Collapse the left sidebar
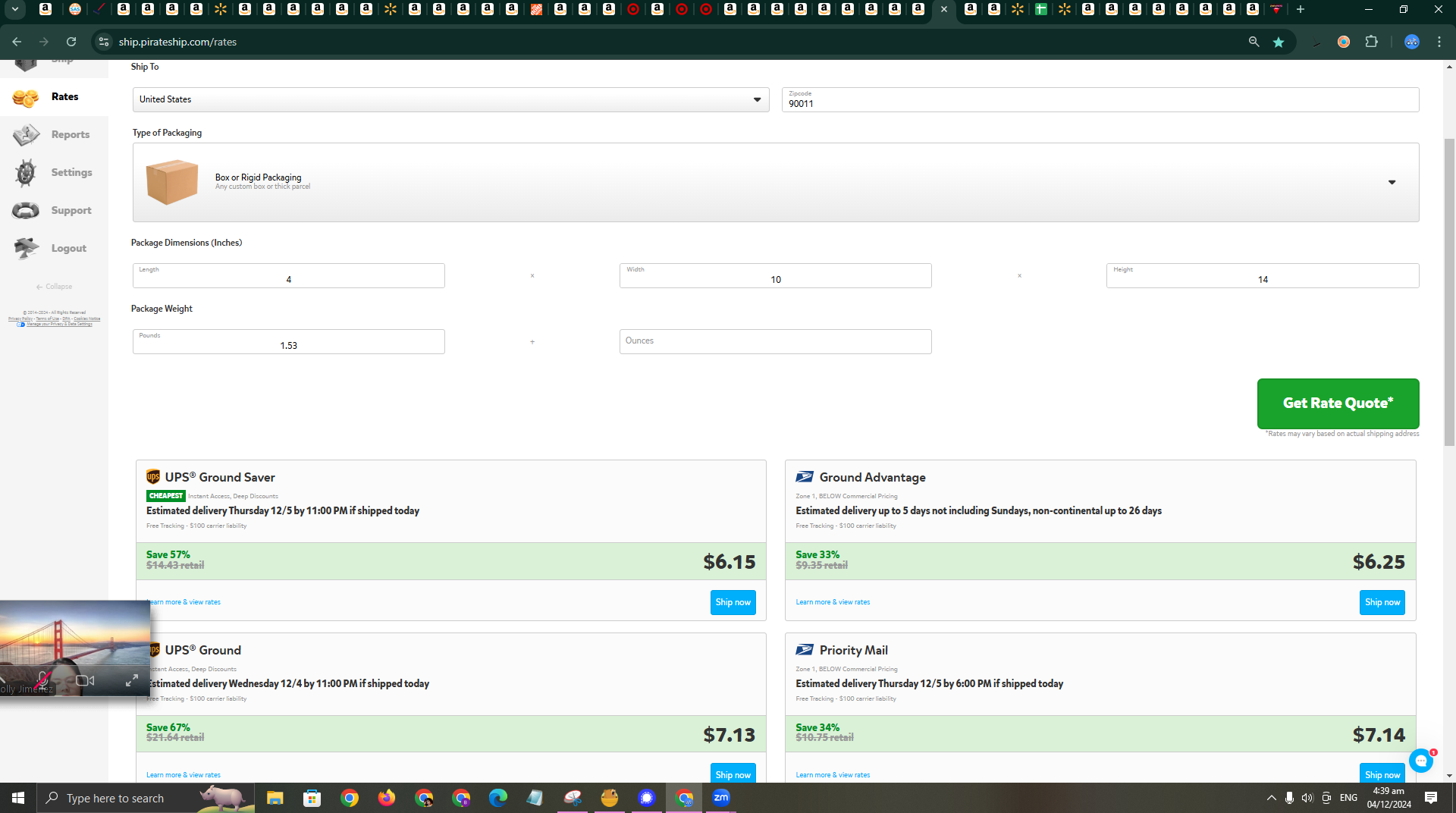The width and height of the screenshot is (1456, 813). click(x=54, y=287)
